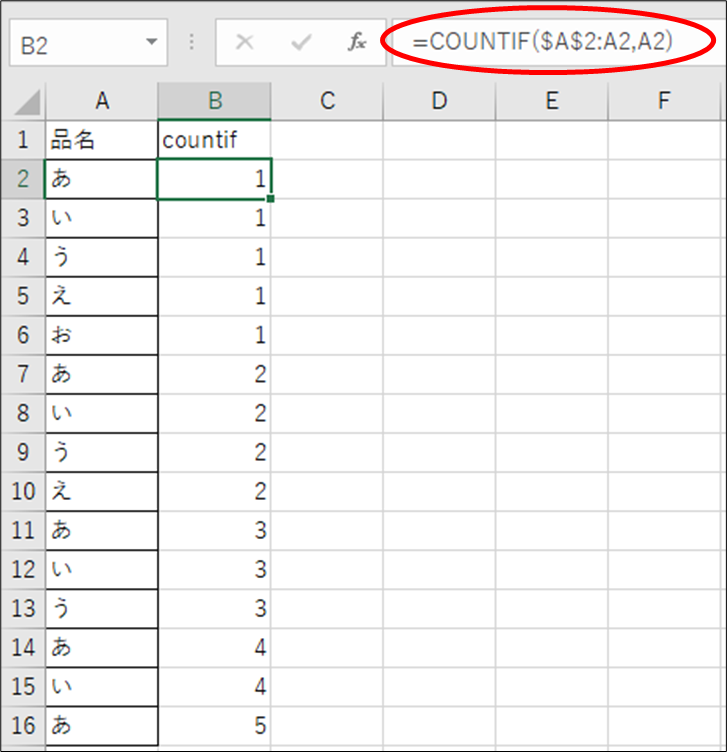The image size is (727, 752).
Task: Select column D header
Action: (439, 101)
